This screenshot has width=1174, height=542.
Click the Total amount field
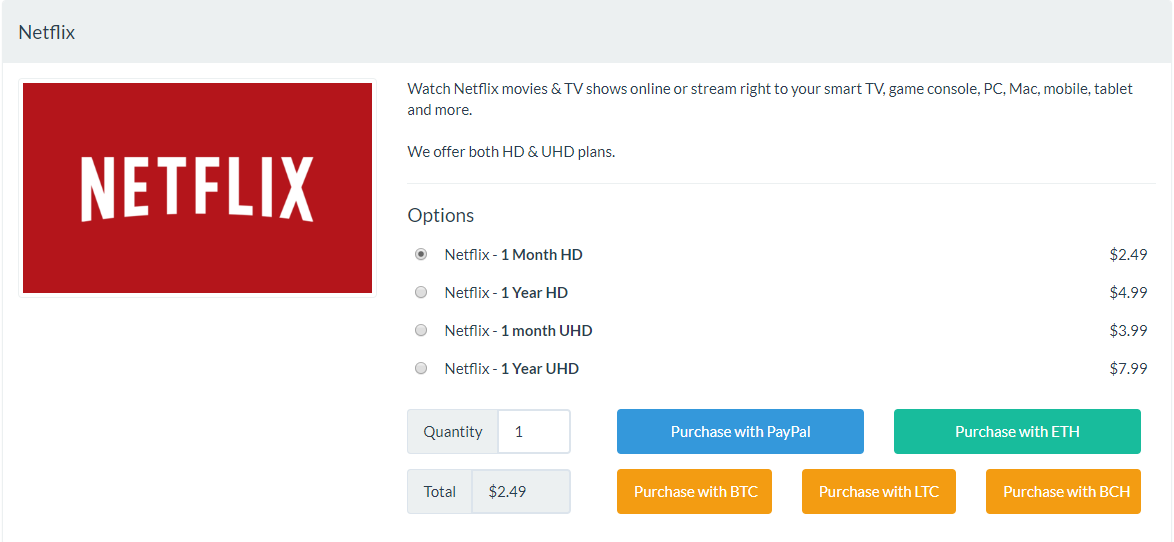(x=520, y=492)
